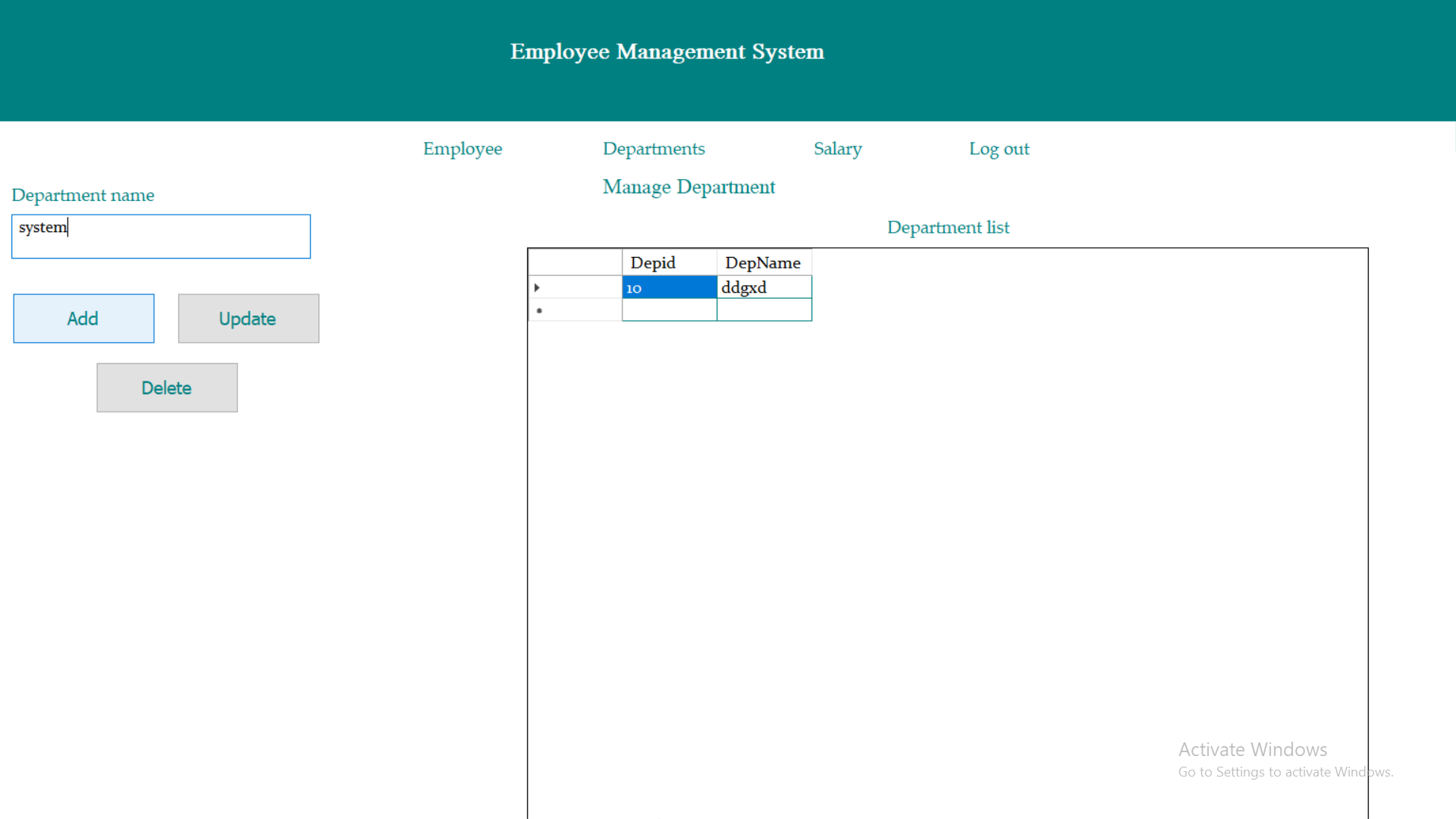
Task: Select the cell containing 10
Action: pyautogui.click(x=669, y=287)
